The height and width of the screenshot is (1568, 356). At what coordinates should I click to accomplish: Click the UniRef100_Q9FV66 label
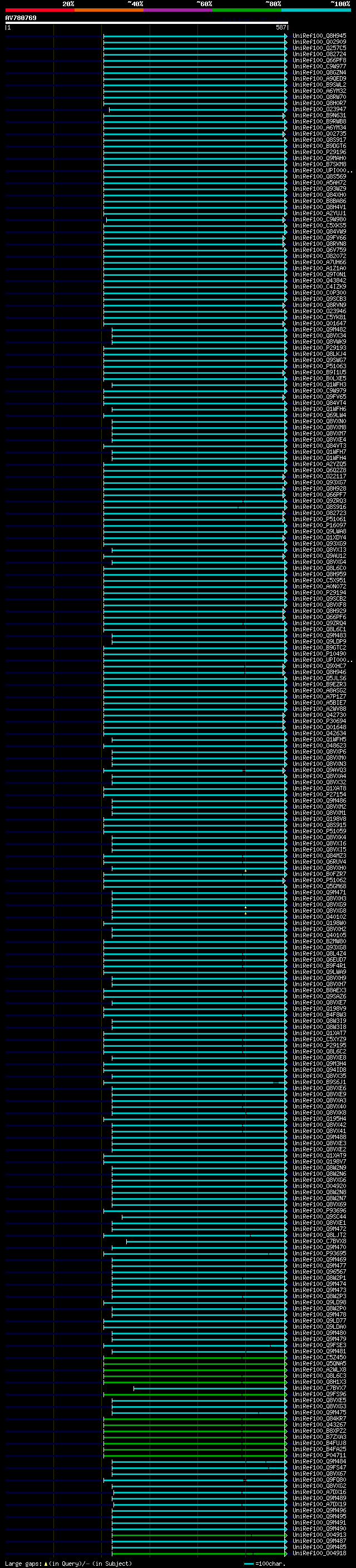click(x=319, y=238)
